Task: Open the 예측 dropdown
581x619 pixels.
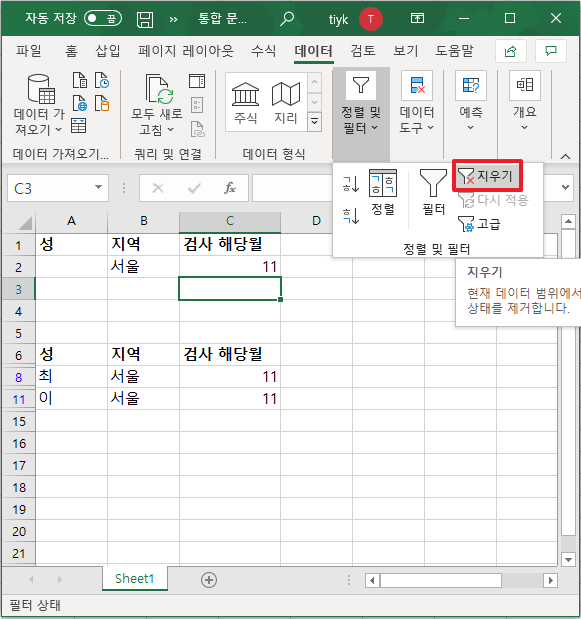Action: point(470,101)
